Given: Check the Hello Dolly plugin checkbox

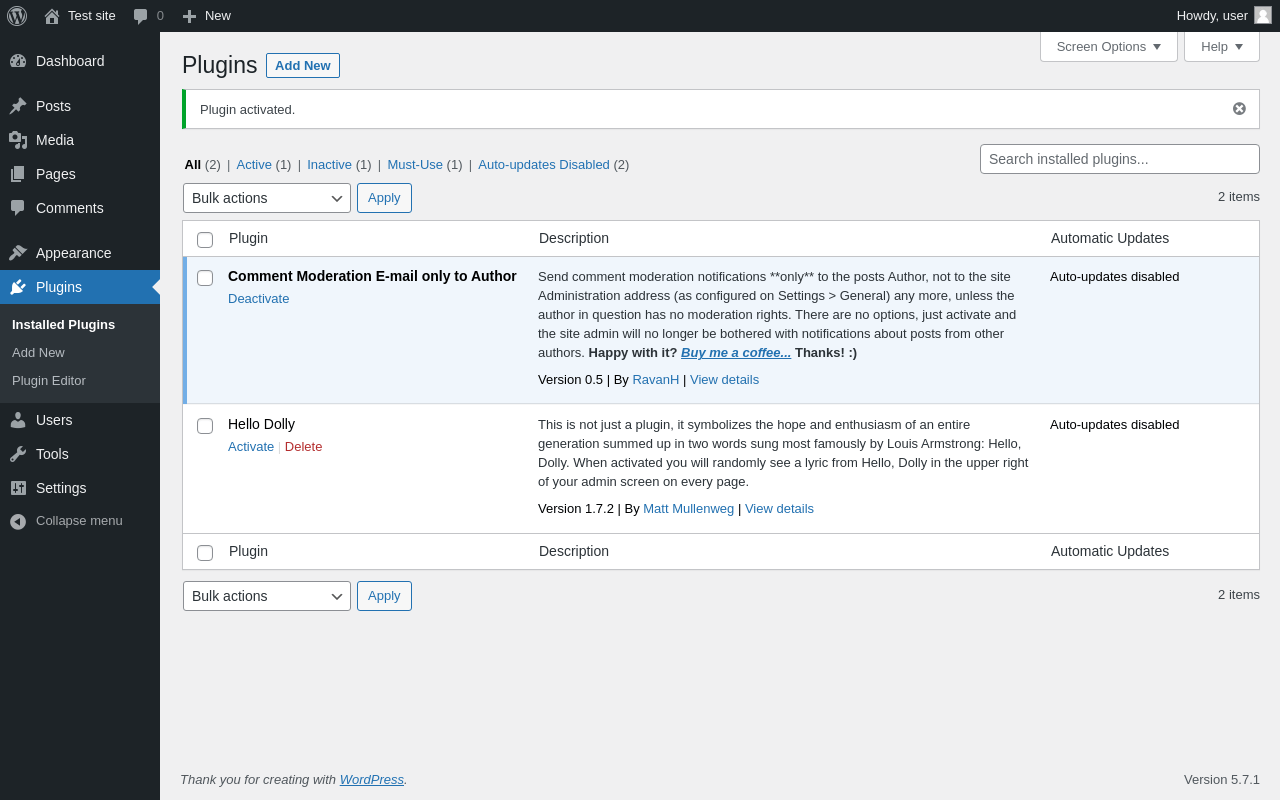Looking at the screenshot, I should coord(205,426).
